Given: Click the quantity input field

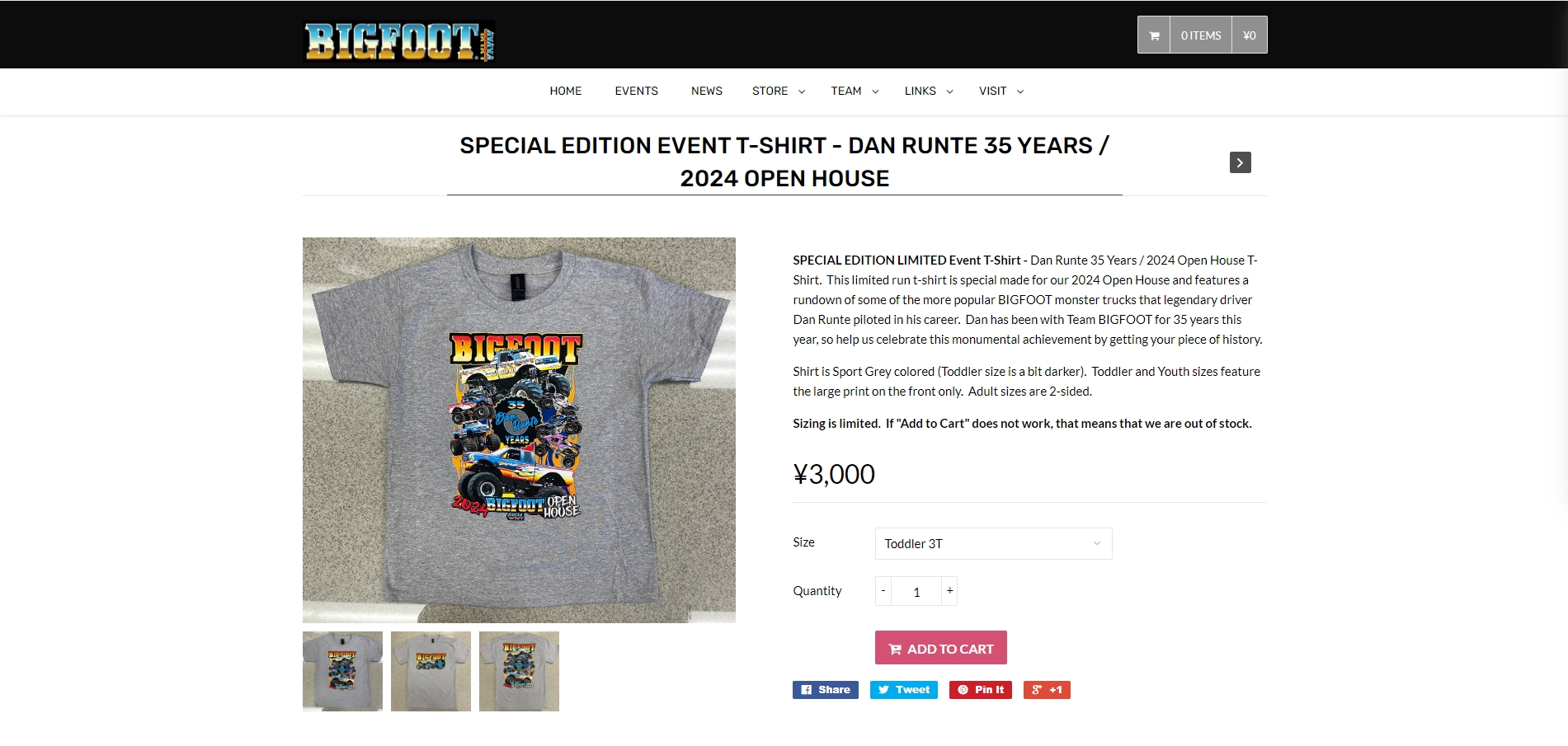Looking at the screenshot, I should click(x=916, y=592).
